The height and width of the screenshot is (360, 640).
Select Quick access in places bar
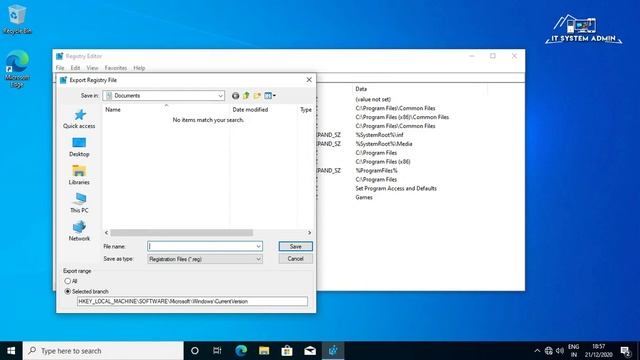point(79,119)
